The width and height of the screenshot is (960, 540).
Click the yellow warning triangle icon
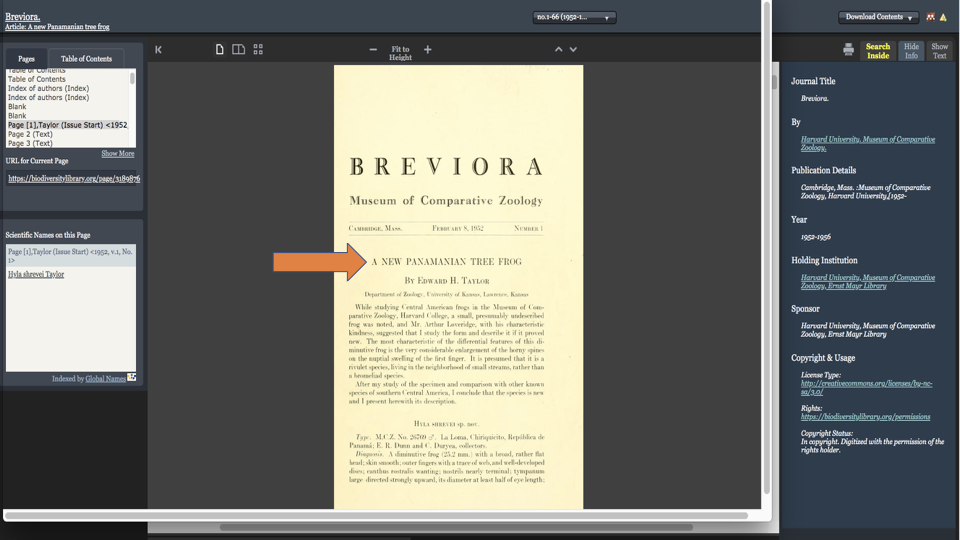pos(943,17)
